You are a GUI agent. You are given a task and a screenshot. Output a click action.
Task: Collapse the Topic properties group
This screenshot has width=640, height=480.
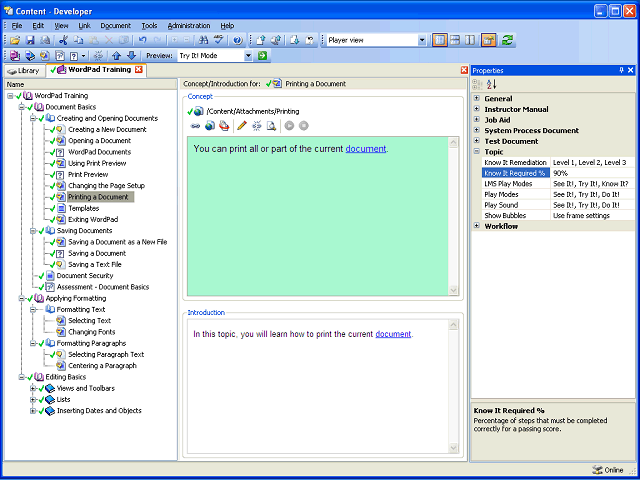[x=476, y=151]
